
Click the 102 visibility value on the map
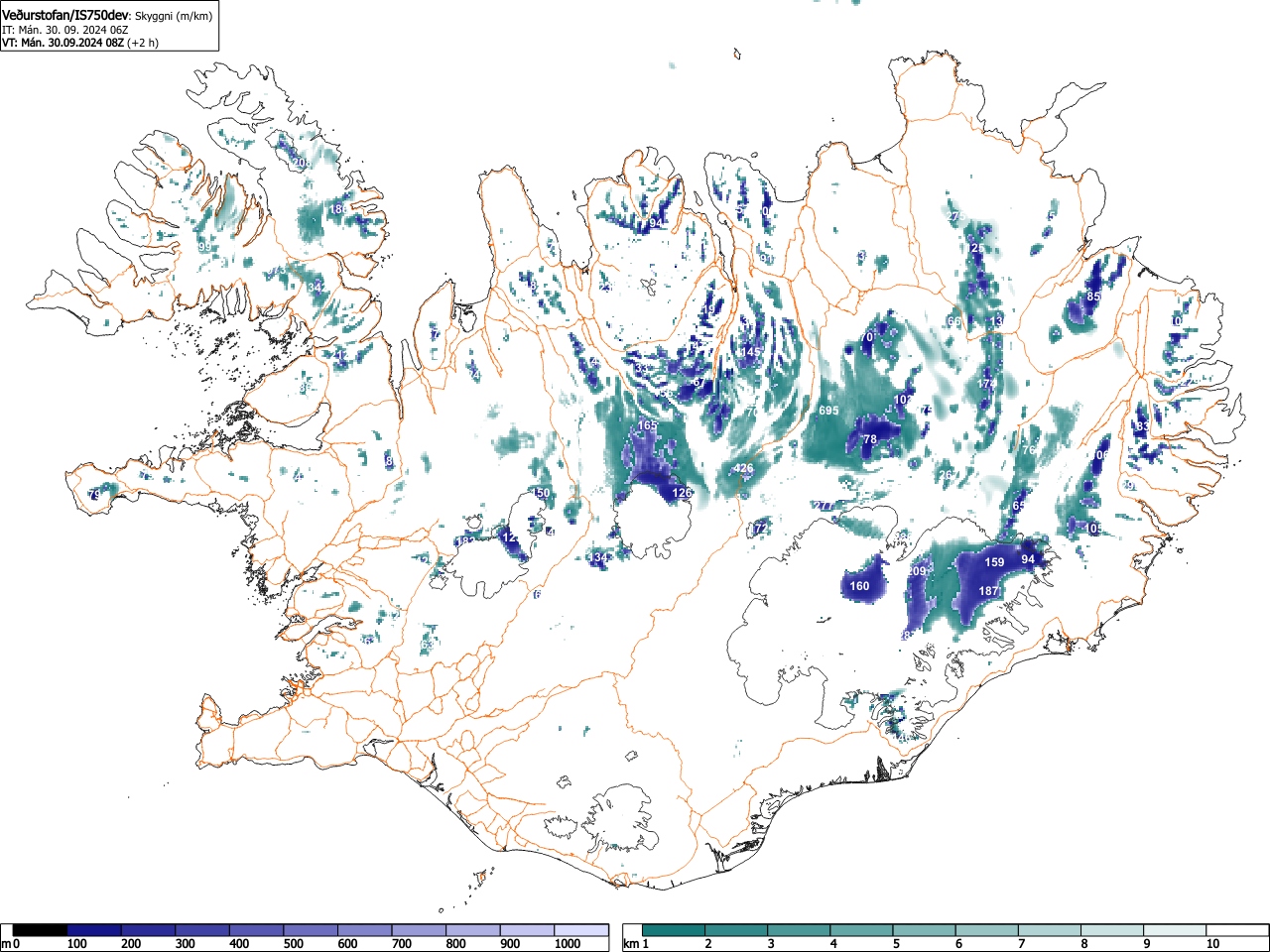coord(904,400)
